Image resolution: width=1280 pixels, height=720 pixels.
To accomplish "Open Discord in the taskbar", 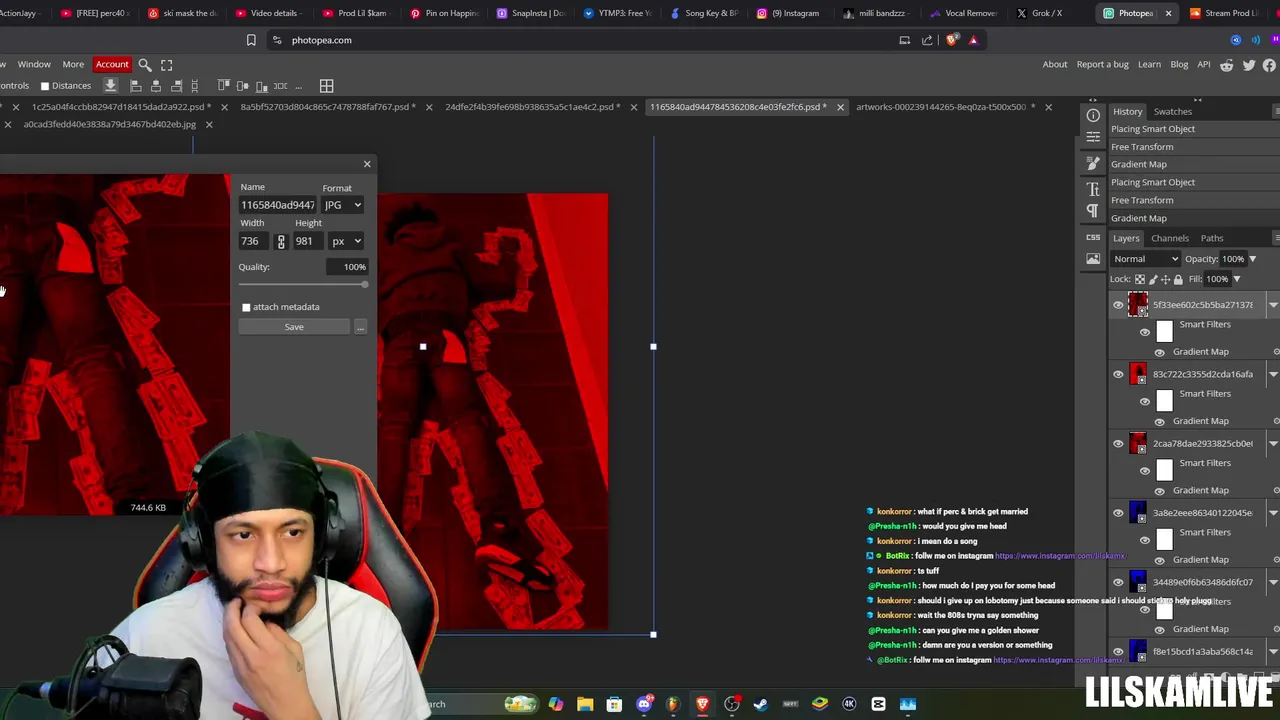I will tap(644, 704).
